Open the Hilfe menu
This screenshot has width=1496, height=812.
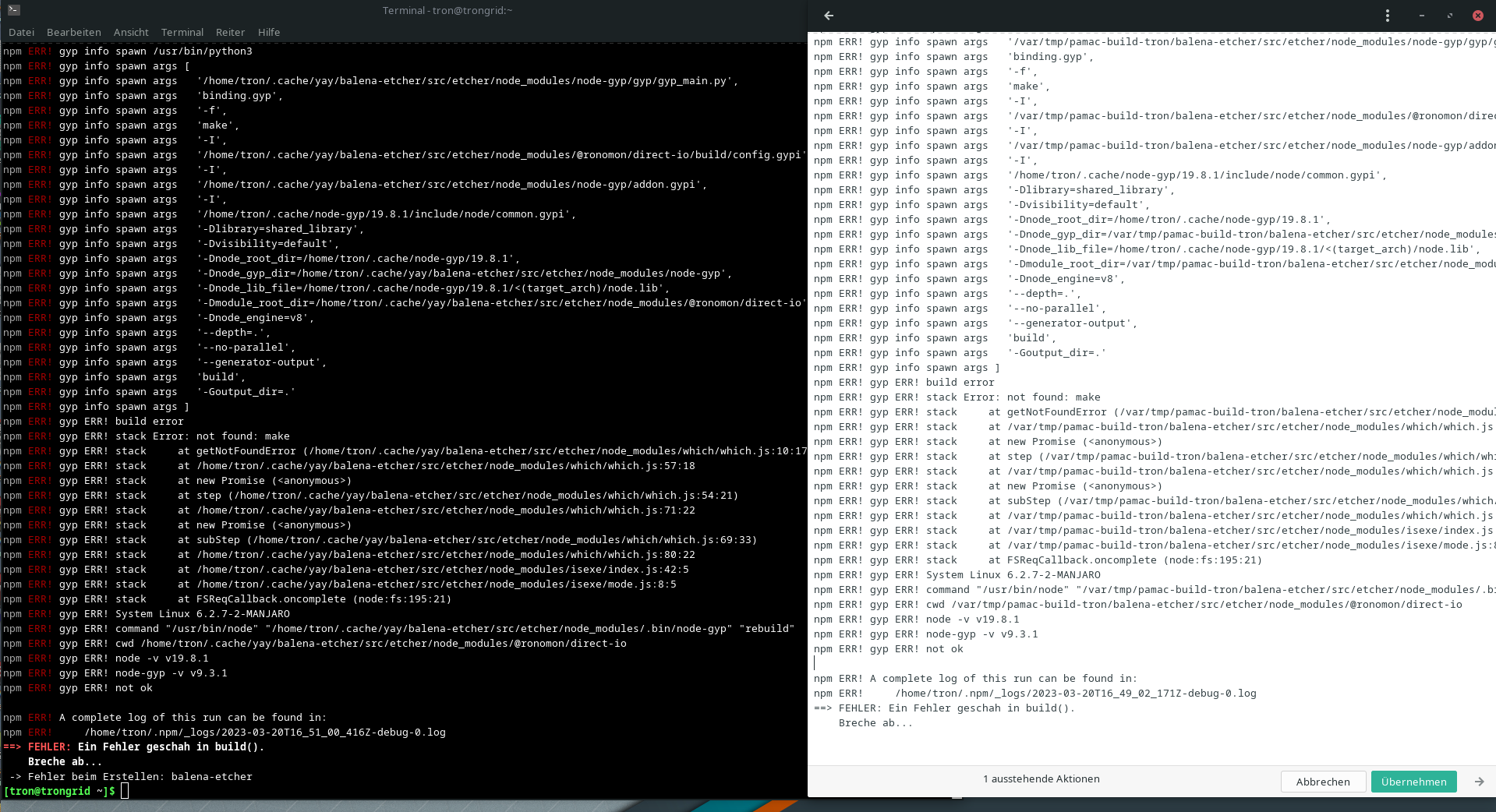pyautogui.click(x=269, y=32)
